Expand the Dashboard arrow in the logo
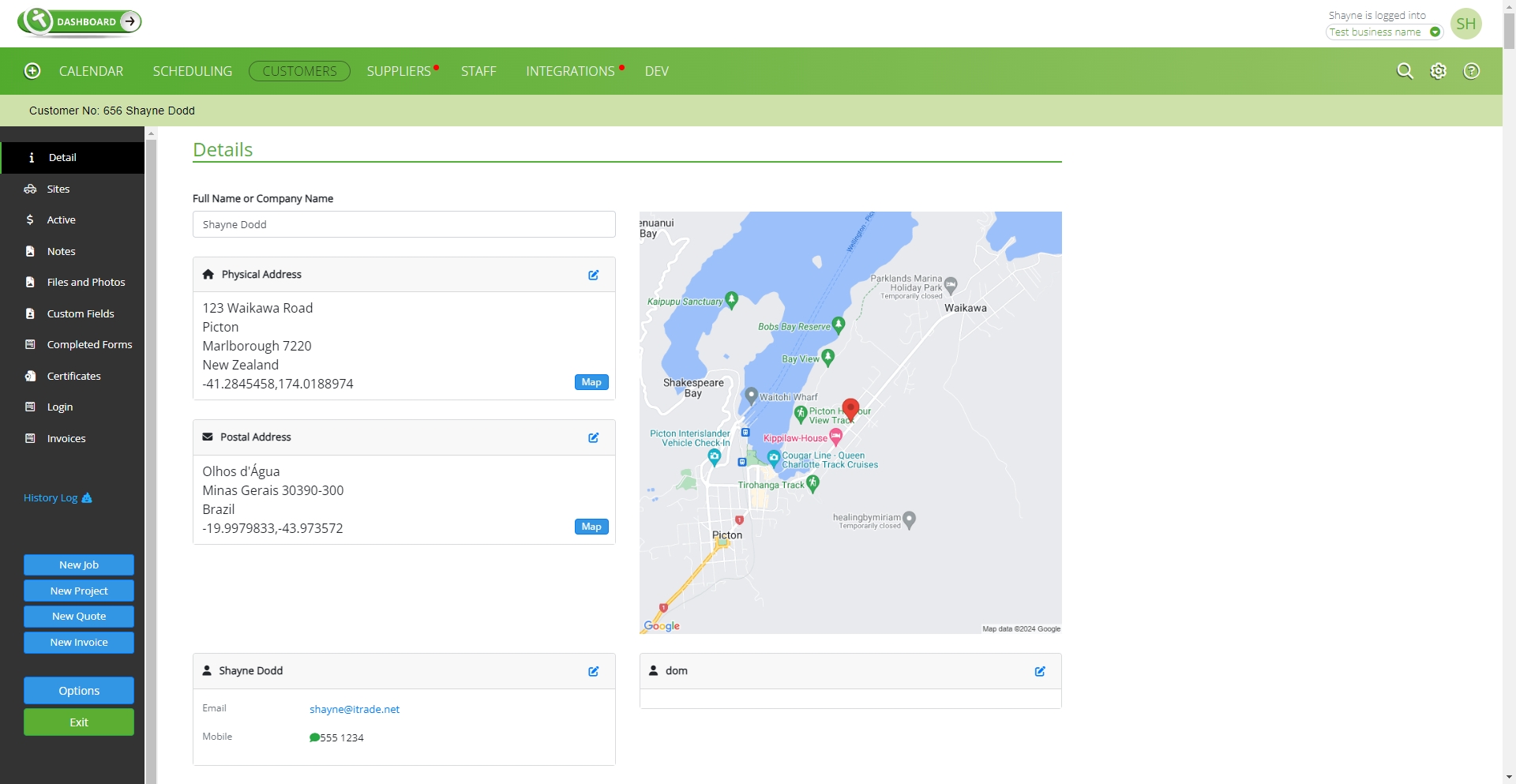 tap(129, 21)
